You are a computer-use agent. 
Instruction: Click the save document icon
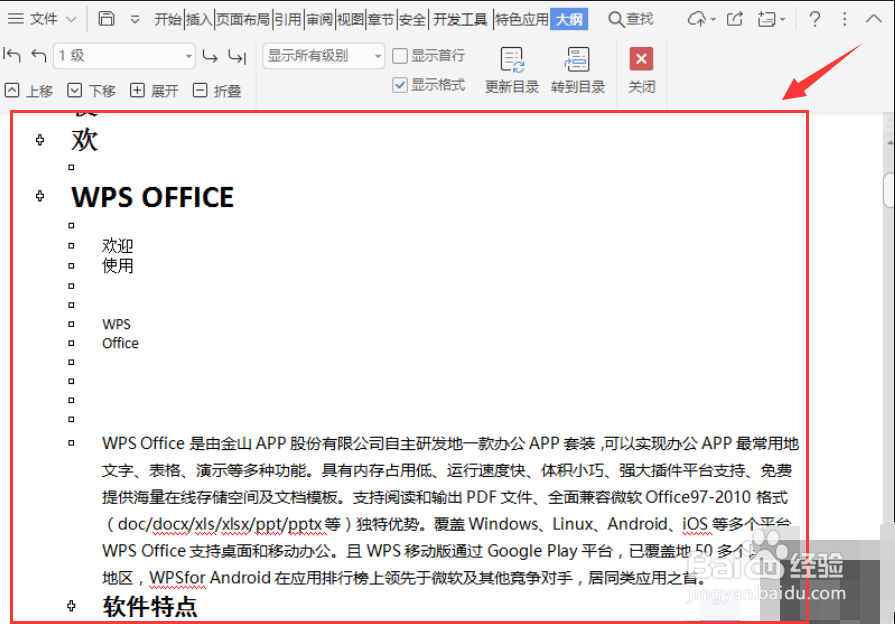(x=106, y=19)
